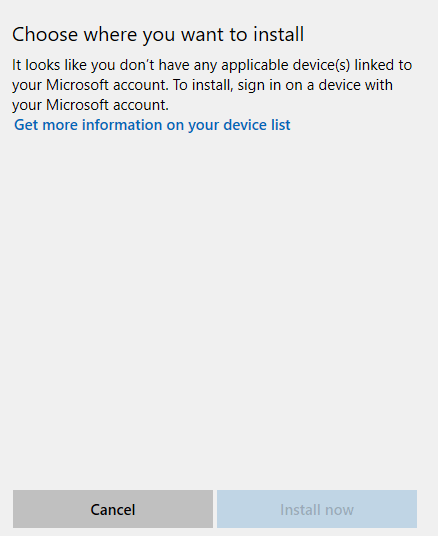
Task: Click the empty device list area
Action: (x=219, y=308)
